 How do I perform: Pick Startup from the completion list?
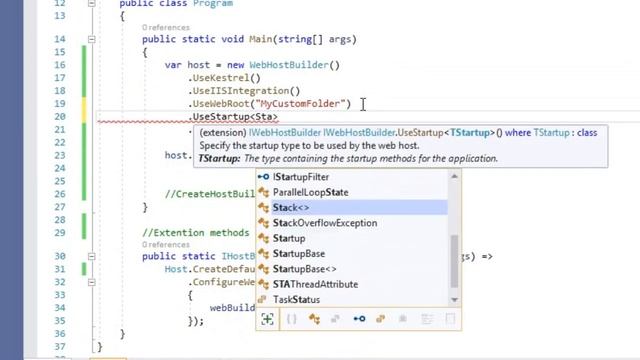click(352, 238)
